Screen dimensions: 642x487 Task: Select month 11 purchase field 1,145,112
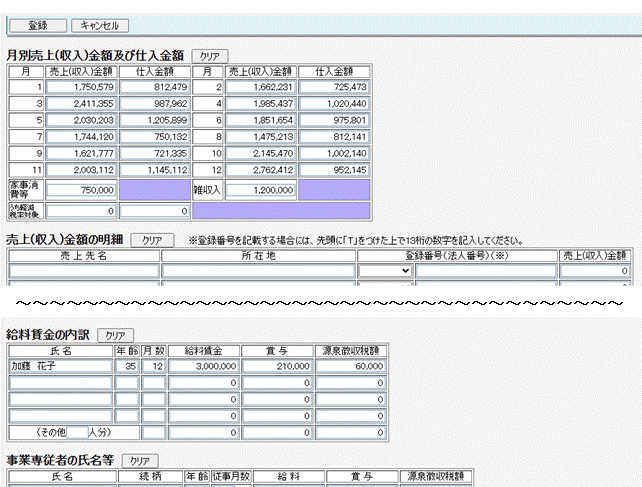click(x=155, y=170)
